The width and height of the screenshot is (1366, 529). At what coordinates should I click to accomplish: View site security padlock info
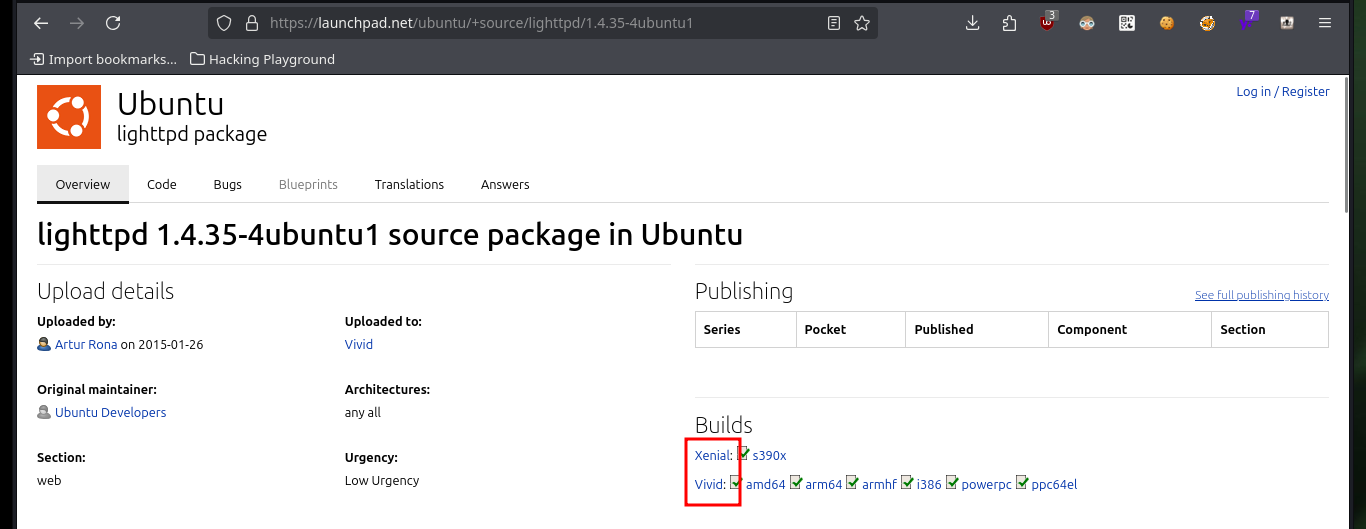coord(250,23)
